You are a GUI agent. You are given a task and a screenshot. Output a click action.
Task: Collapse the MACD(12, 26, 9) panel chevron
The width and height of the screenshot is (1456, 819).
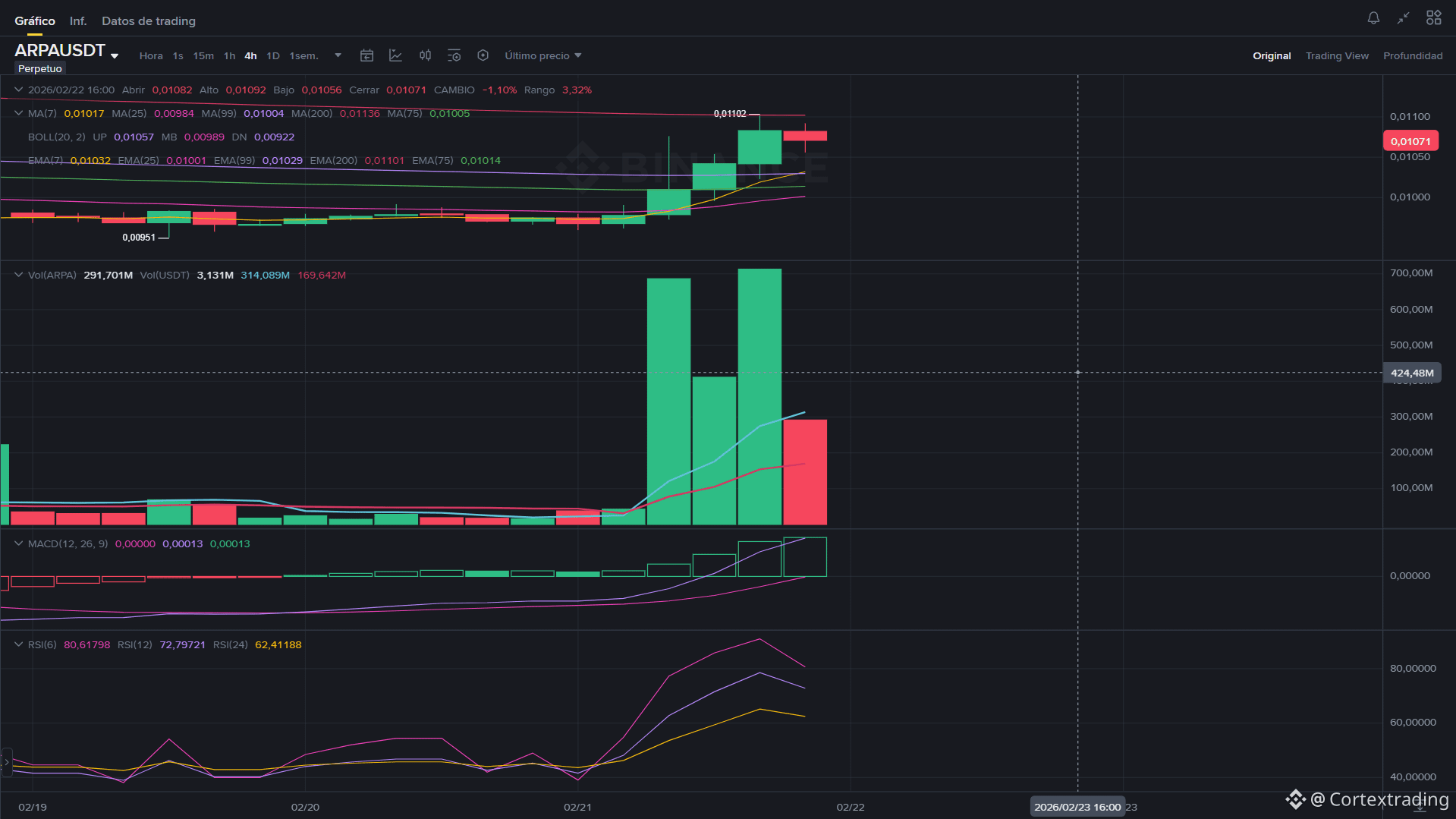18,543
